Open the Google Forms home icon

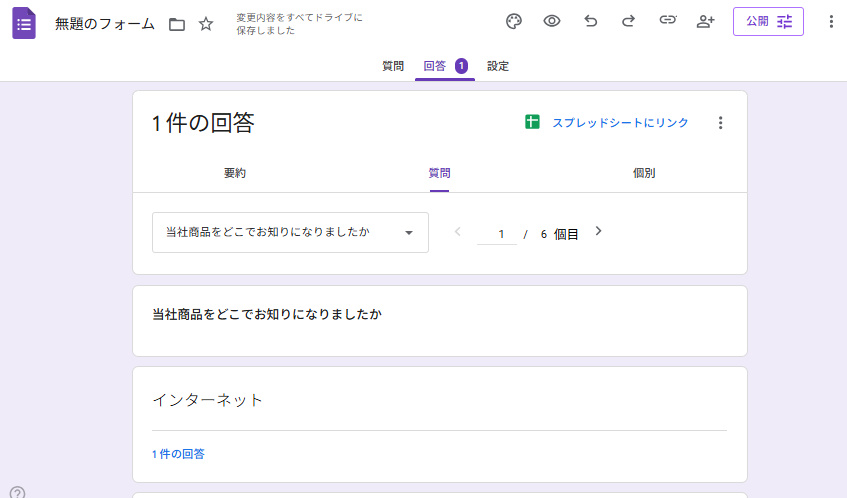(x=24, y=23)
